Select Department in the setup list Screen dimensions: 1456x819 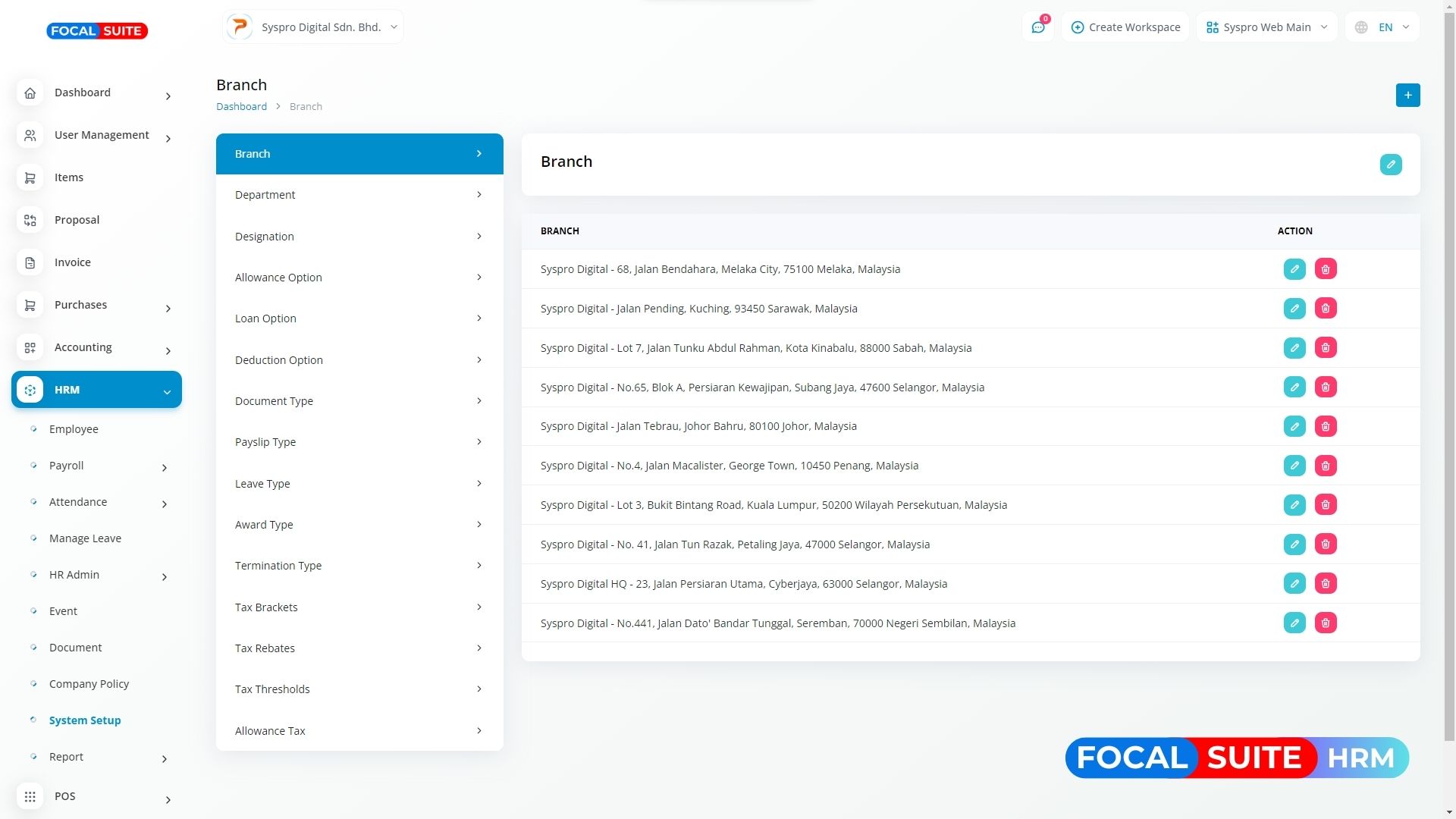click(359, 195)
